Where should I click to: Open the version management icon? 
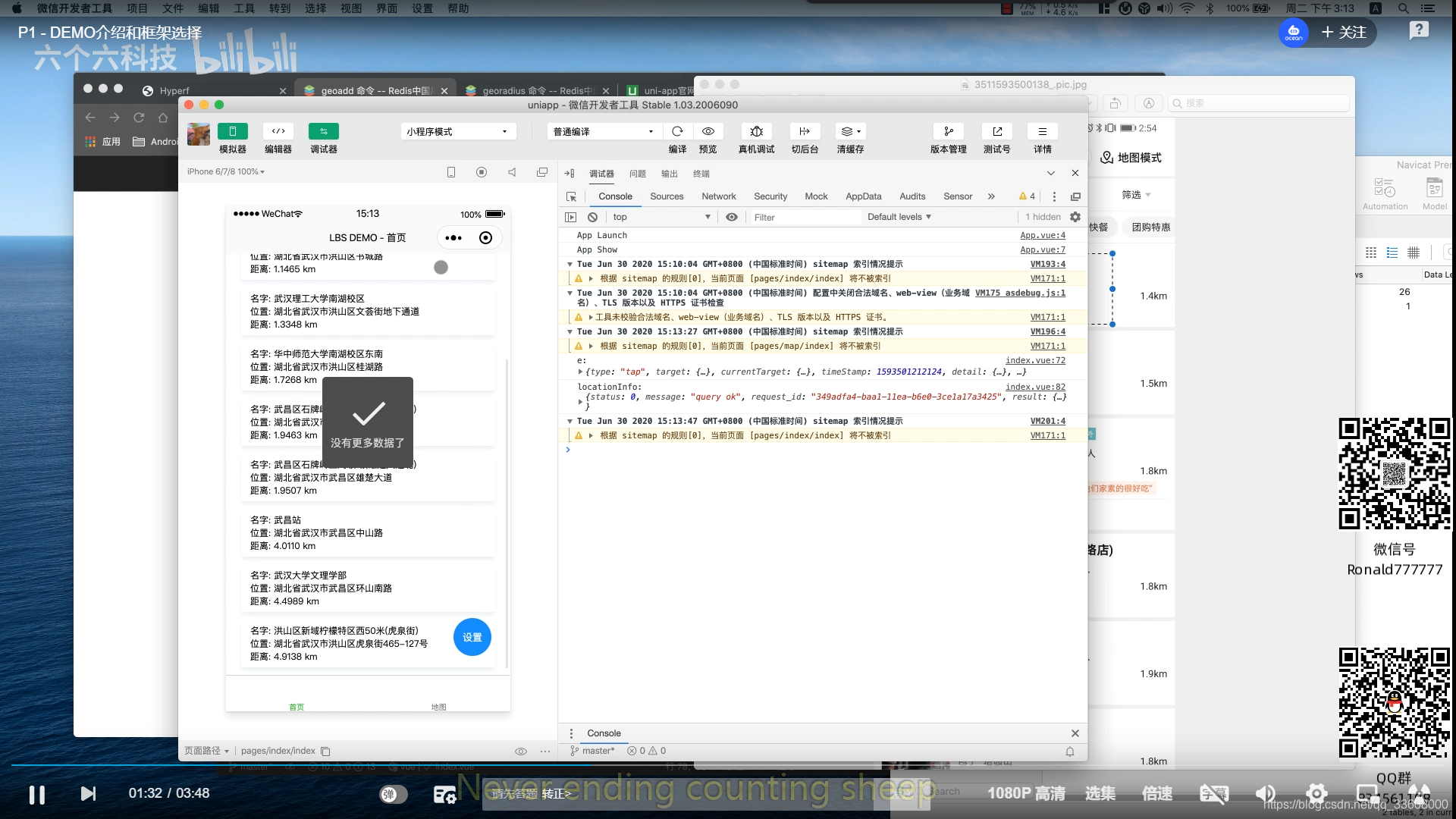click(948, 131)
